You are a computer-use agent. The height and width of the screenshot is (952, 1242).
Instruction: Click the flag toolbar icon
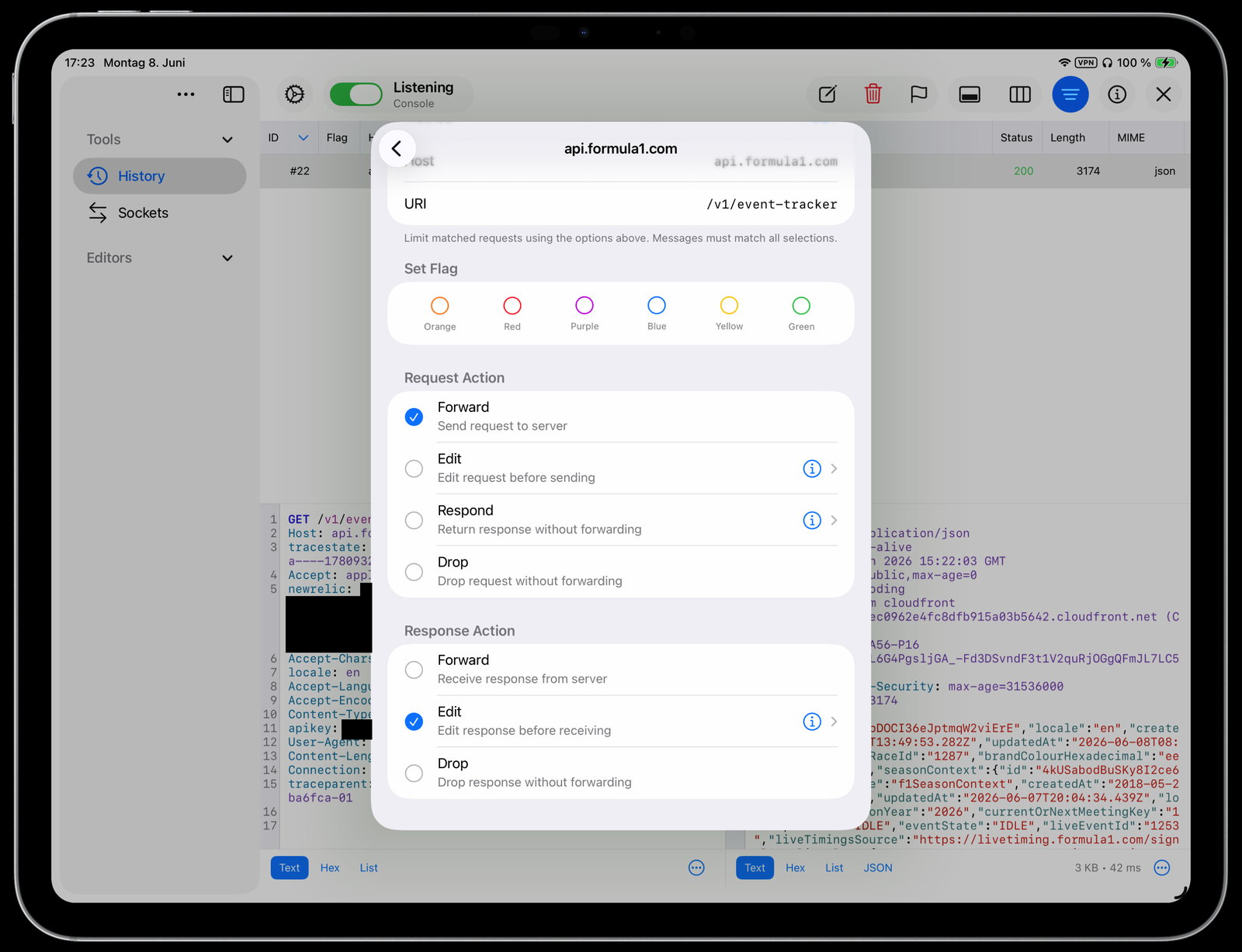coord(919,95)
